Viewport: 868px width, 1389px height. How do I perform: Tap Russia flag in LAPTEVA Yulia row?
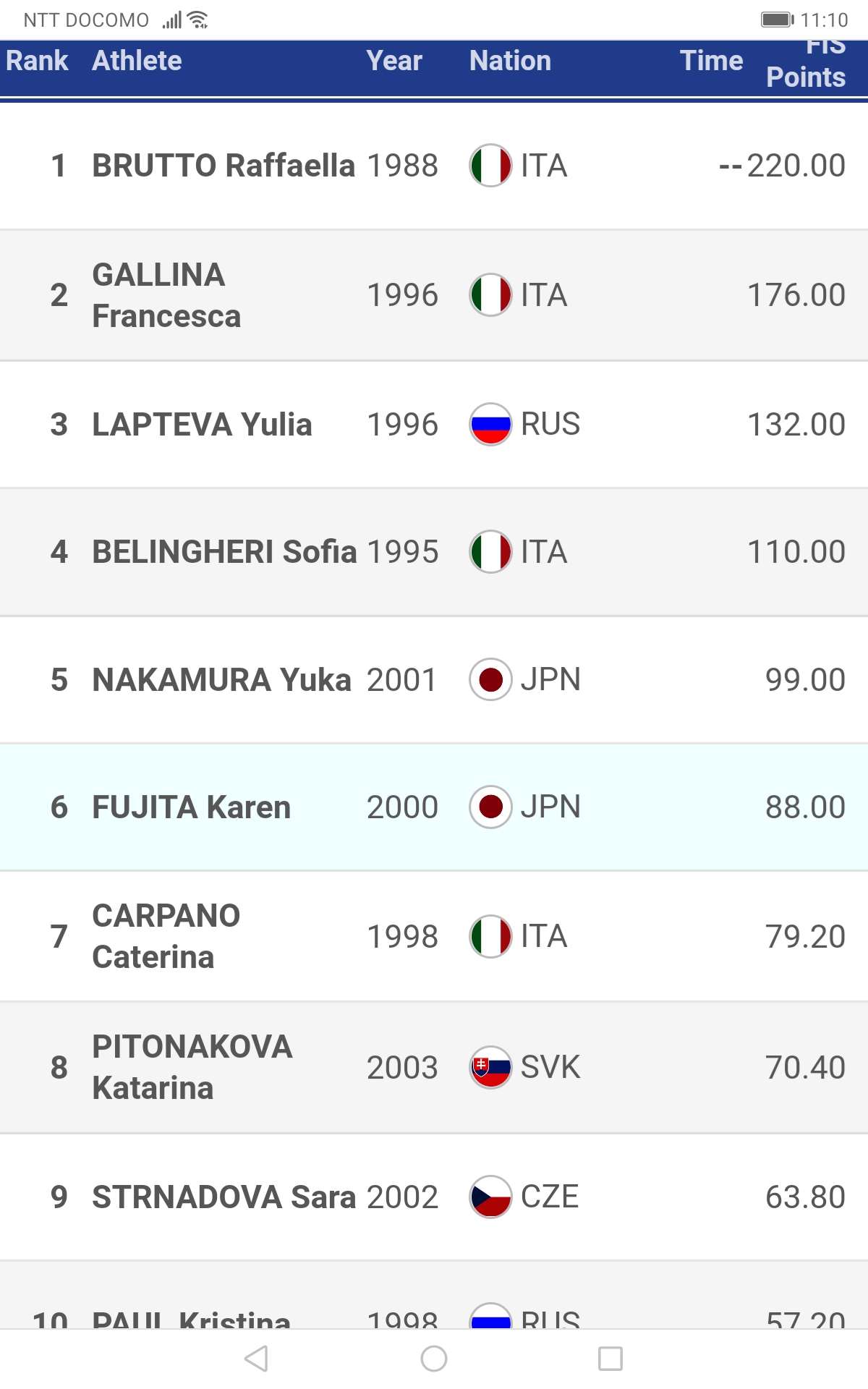[490, 424]
